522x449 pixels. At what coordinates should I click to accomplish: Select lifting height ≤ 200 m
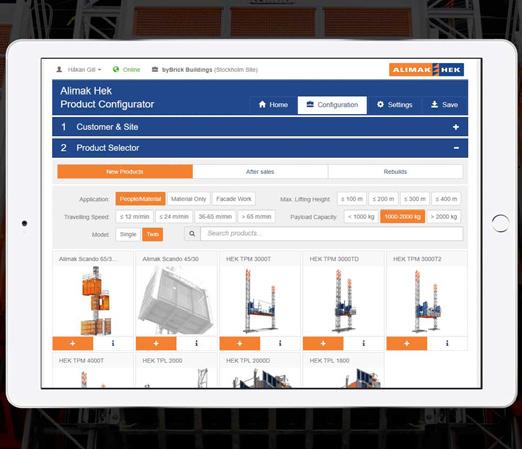point(383,199)
